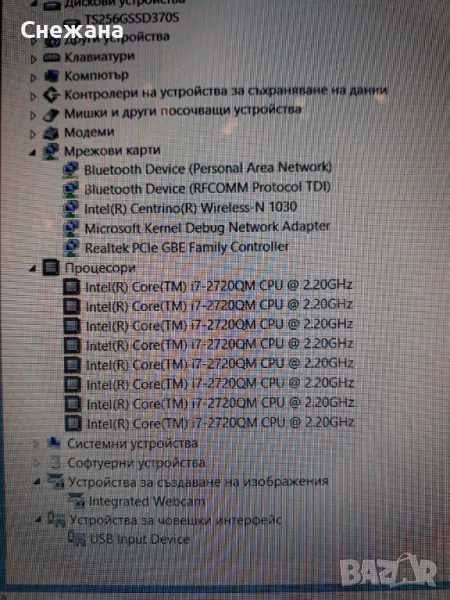Click the Integrated Webcam device icon

[76, 501]
